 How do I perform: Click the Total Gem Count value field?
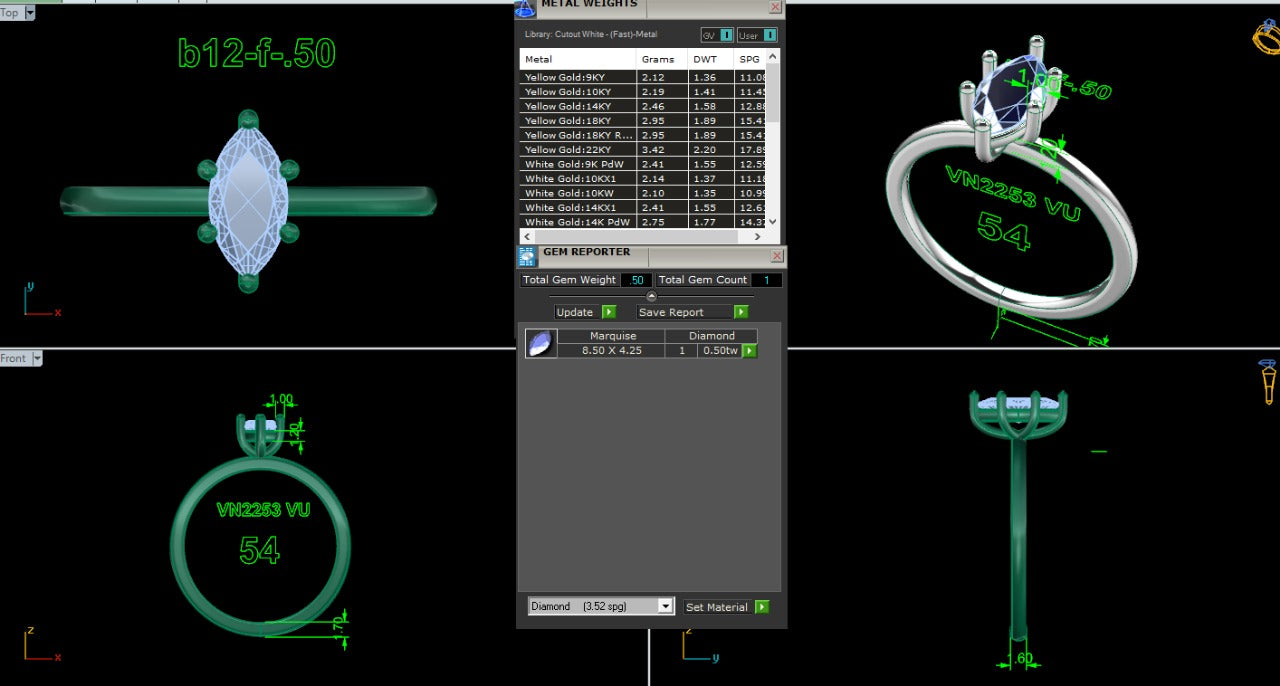pos(766,280)
